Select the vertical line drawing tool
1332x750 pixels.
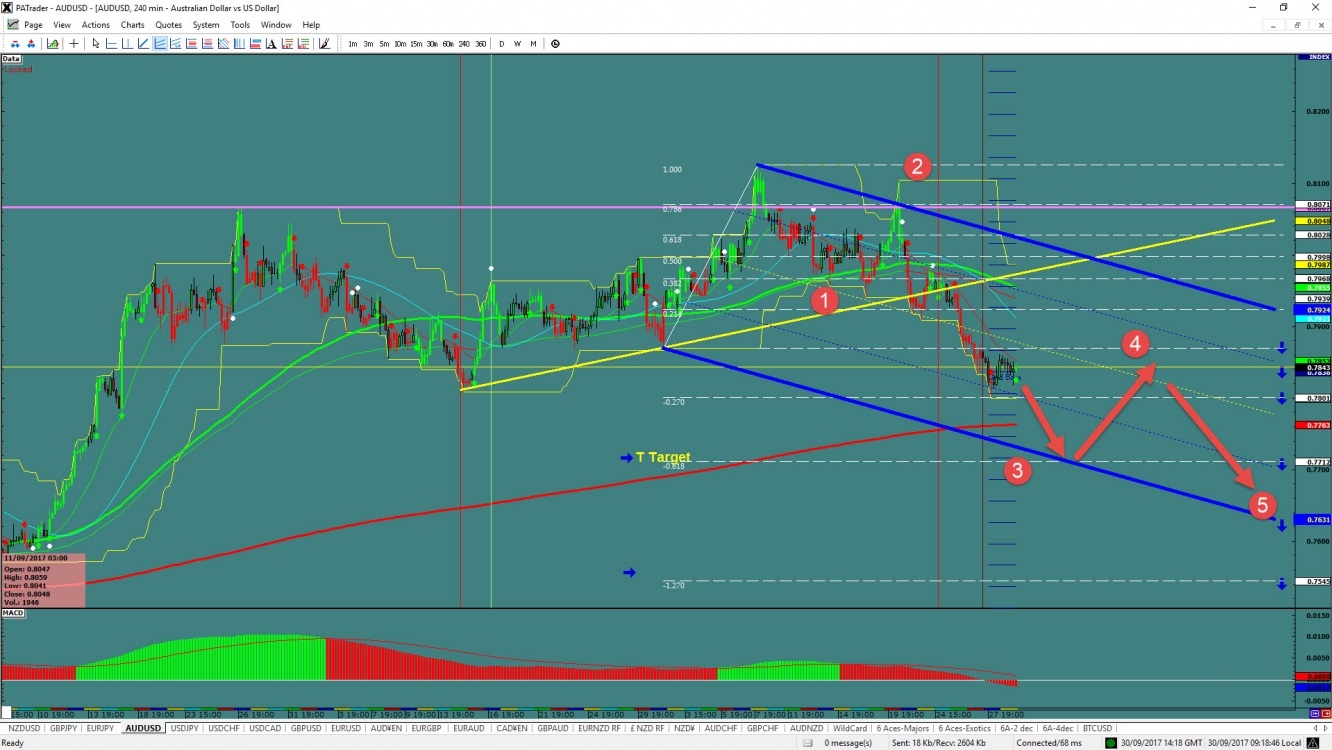[x=127, y=43]
